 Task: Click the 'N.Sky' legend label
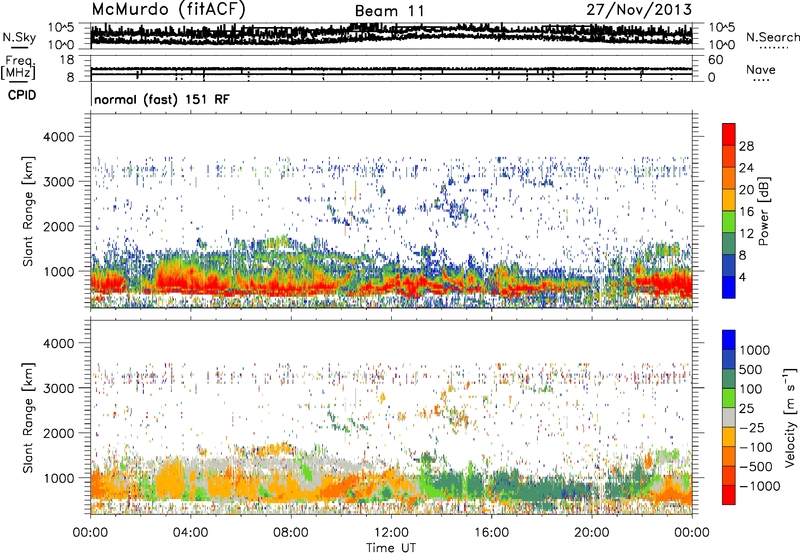click(x=19, y=37)
